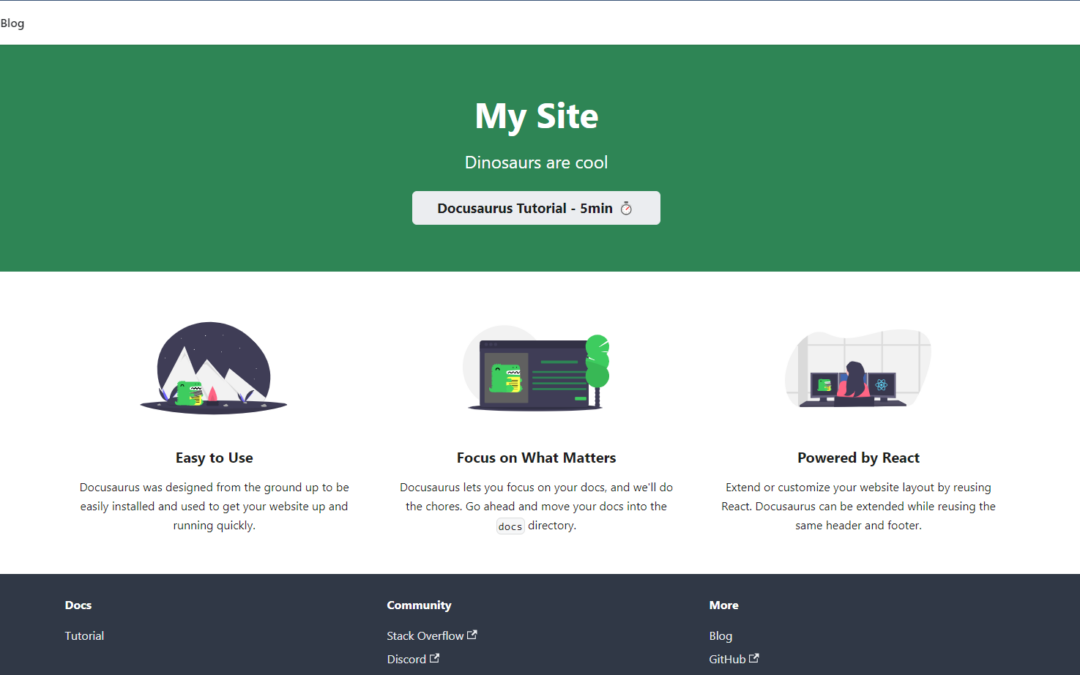Visit the GitHub link text in the footer

click(727, 660)
